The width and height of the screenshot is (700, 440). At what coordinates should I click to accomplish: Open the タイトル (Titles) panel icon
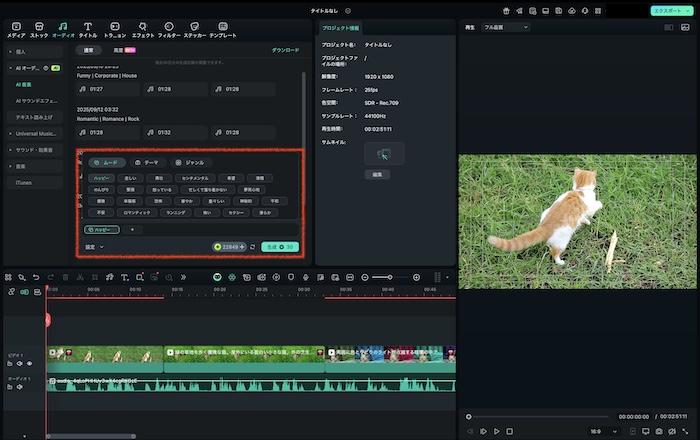click(x=88, y=25)
